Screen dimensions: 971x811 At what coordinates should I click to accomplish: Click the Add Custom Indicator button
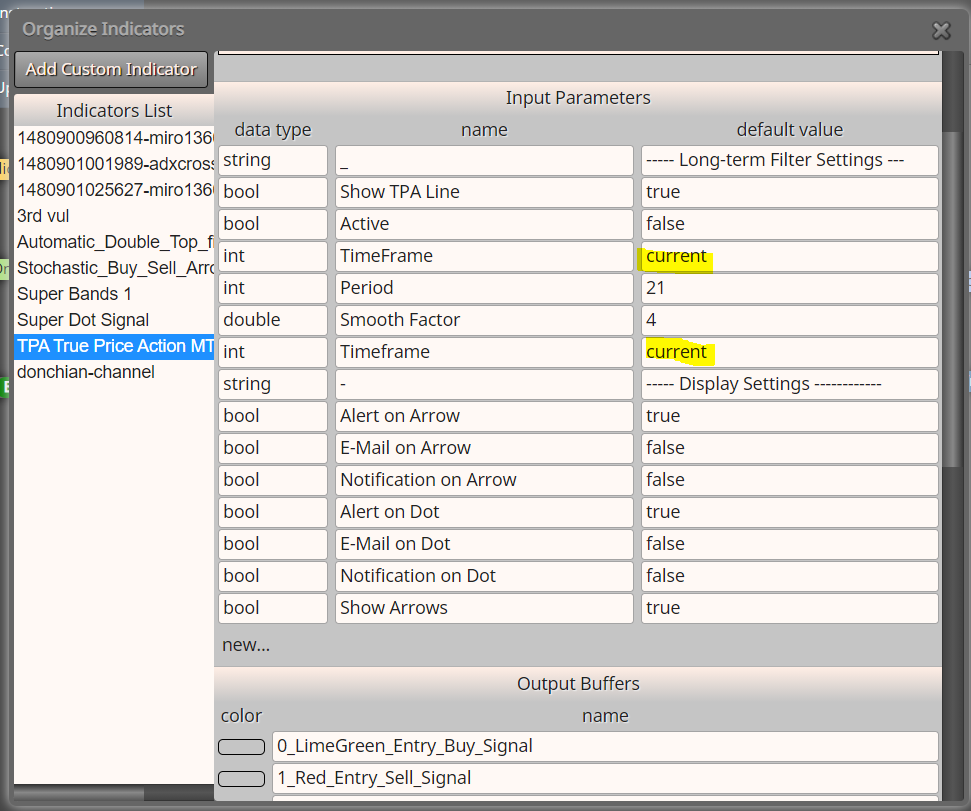tap(111, 69)
